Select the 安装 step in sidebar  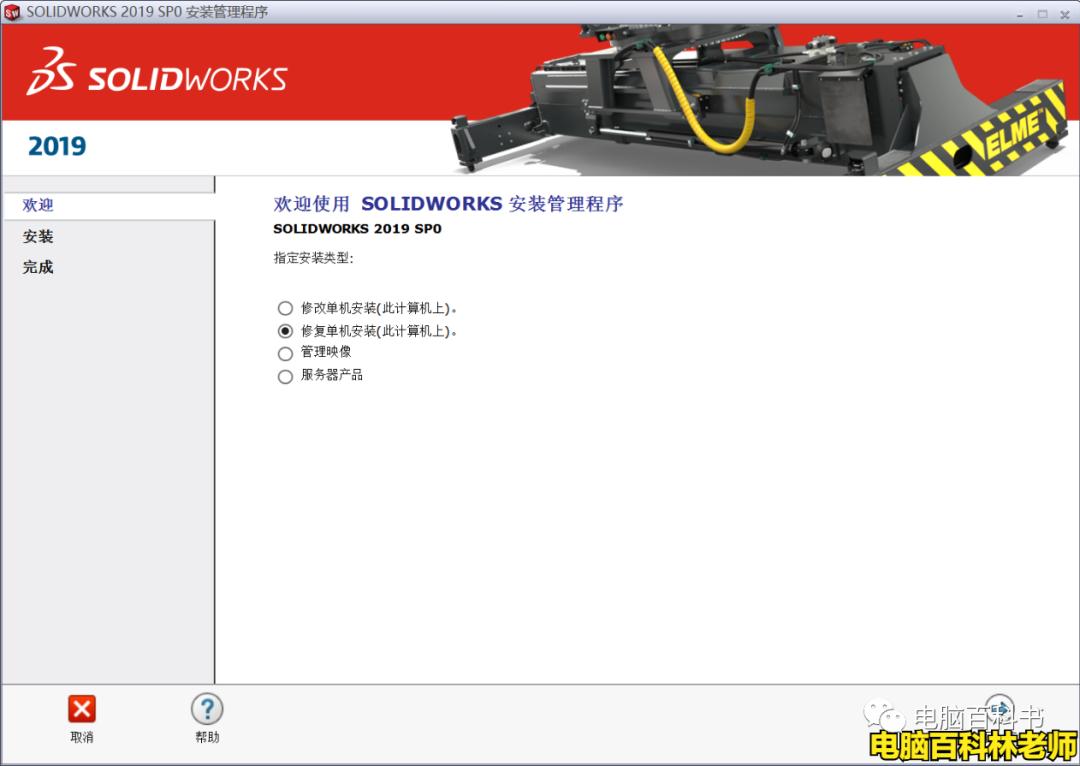(36, 237)
